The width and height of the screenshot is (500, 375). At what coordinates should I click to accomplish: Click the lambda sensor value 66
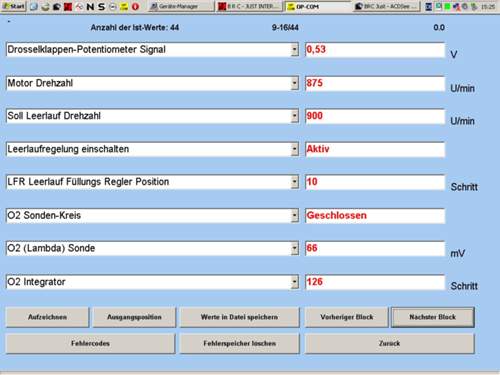tap(375, 248)
